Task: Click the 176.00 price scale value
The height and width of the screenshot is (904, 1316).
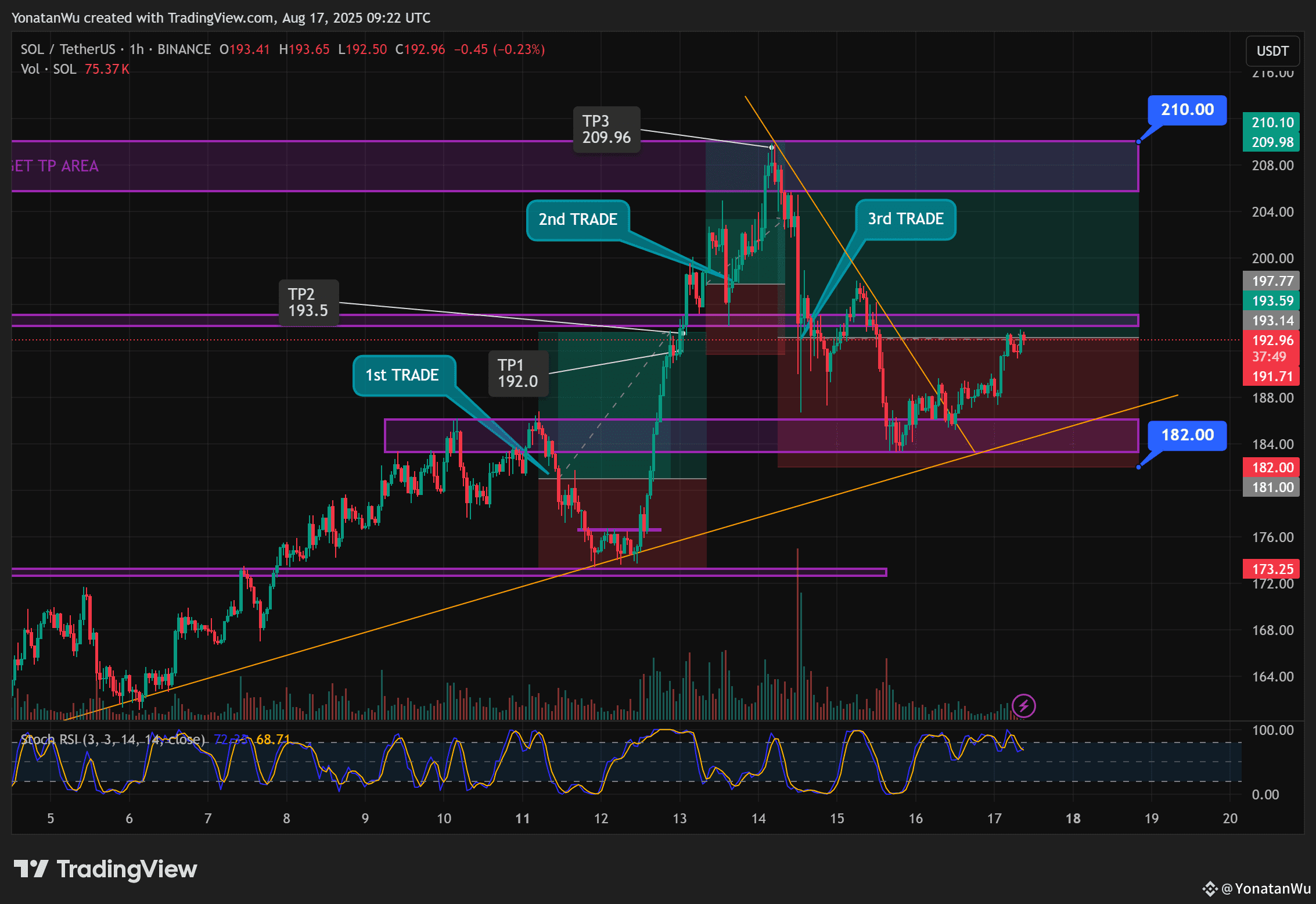Action: 1272,537
